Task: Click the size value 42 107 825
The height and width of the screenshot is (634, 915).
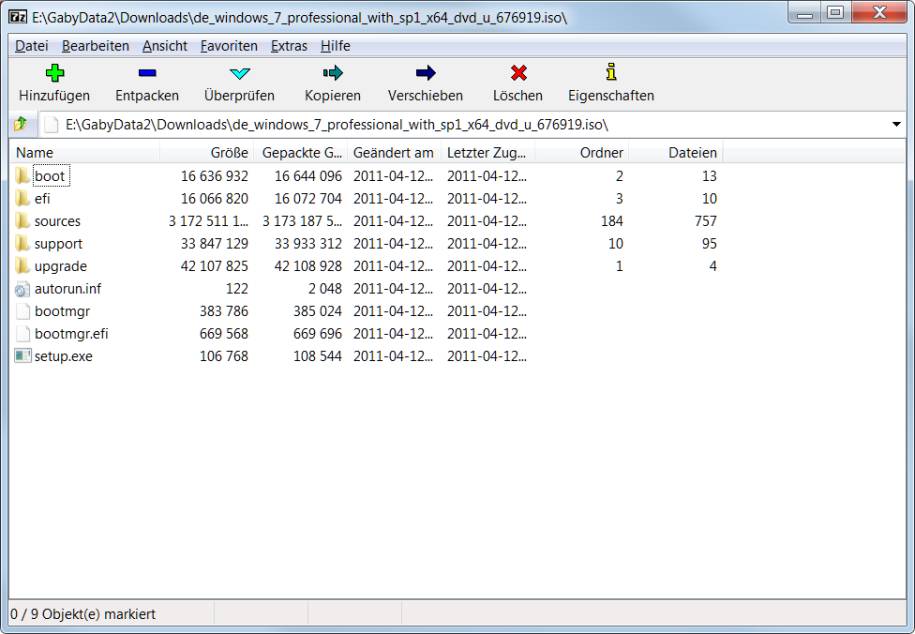Action: pyautogui.click(x=214, y=266)
